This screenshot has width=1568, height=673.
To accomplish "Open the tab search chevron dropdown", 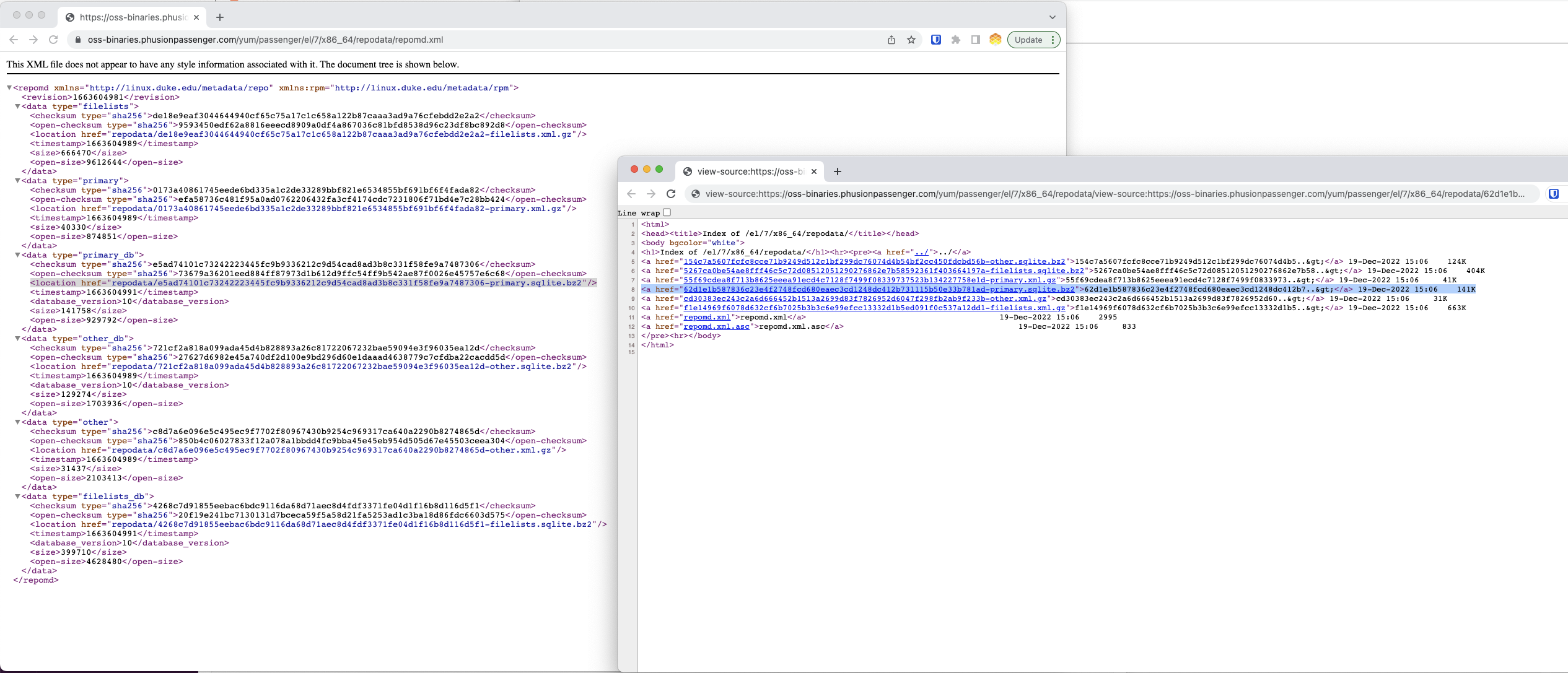I will coord(1051,17).
